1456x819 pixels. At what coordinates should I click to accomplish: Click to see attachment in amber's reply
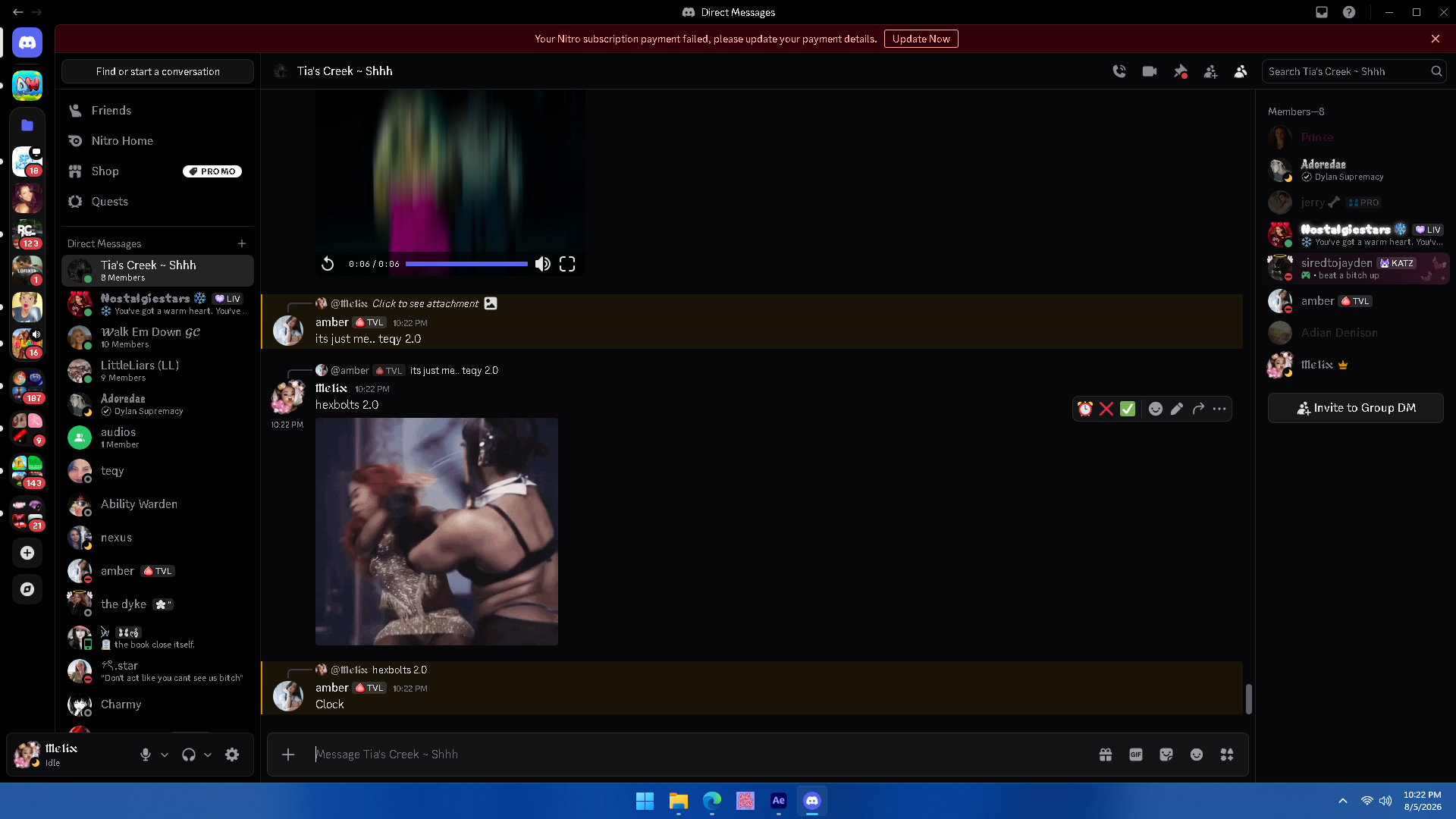425,303
